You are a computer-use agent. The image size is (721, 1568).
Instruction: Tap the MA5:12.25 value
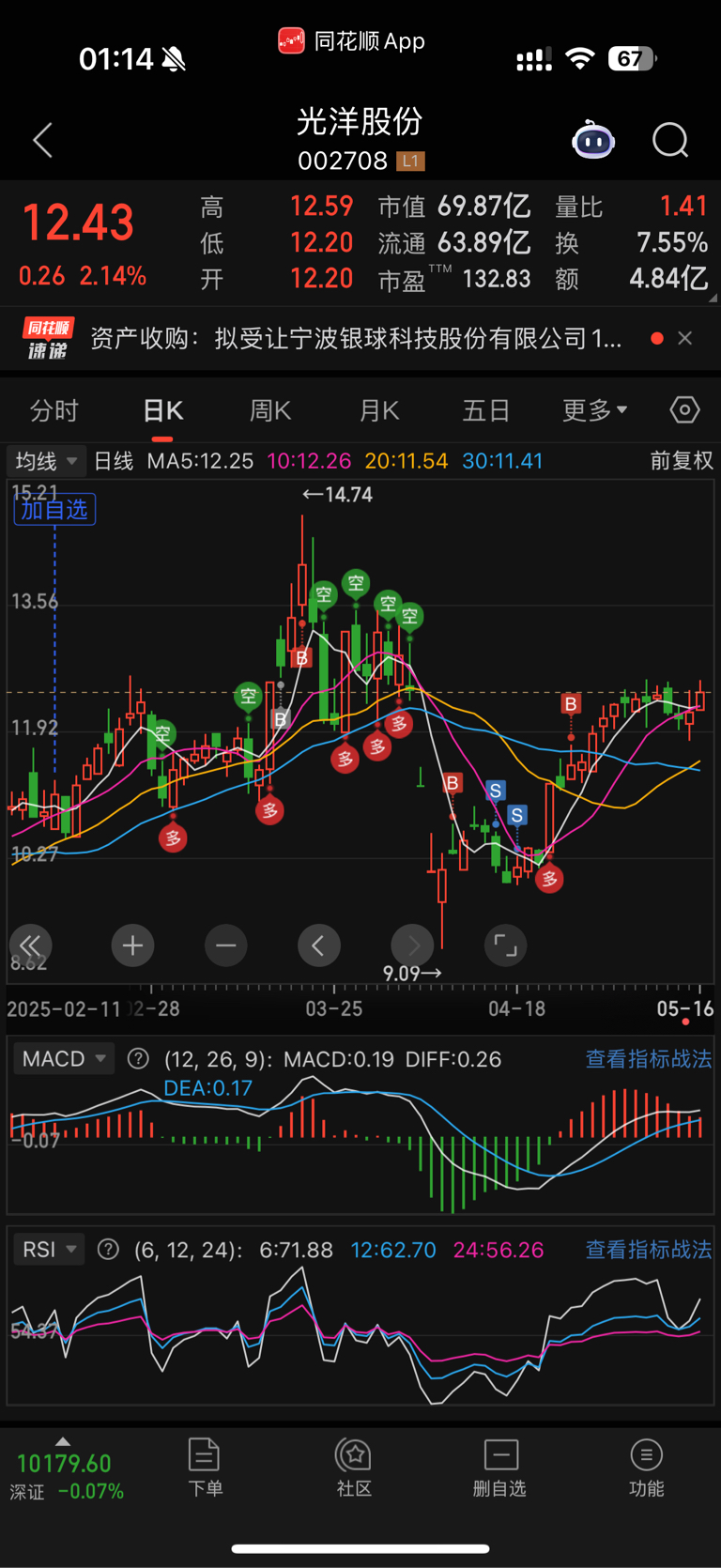(200, 461)
